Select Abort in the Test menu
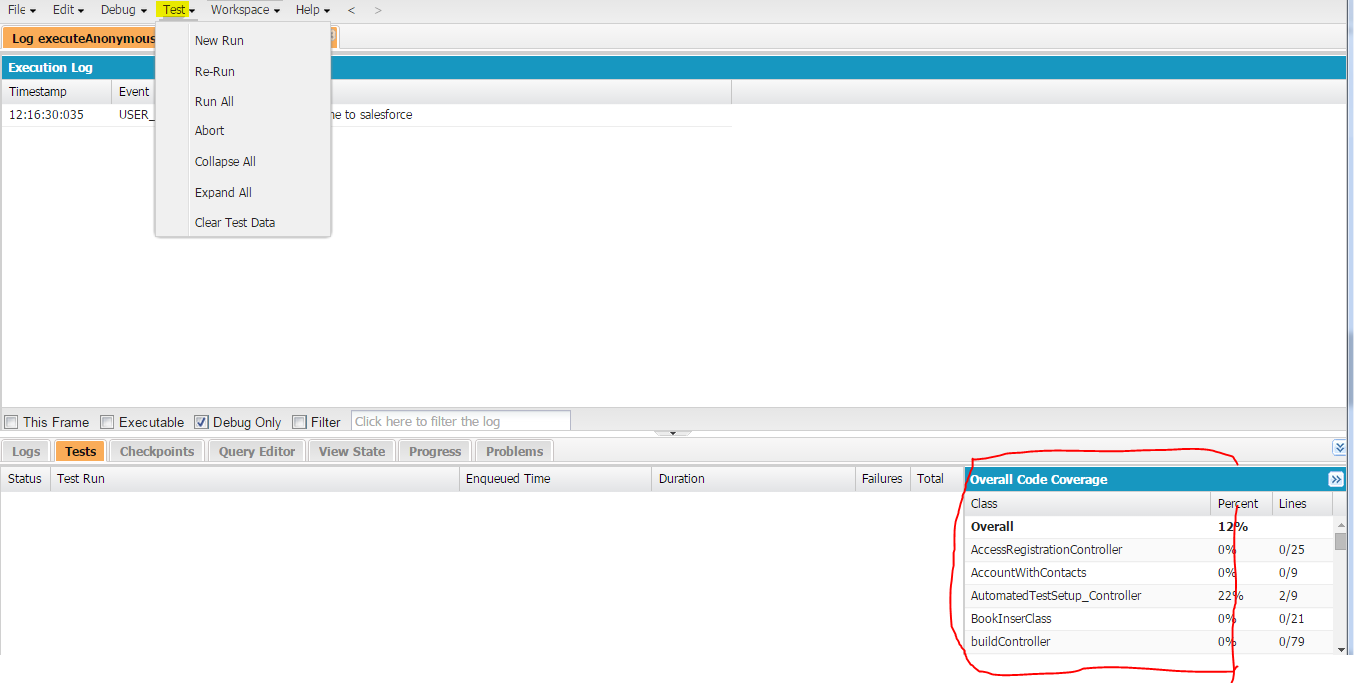 pyautogui.click(x=209, y=131)
